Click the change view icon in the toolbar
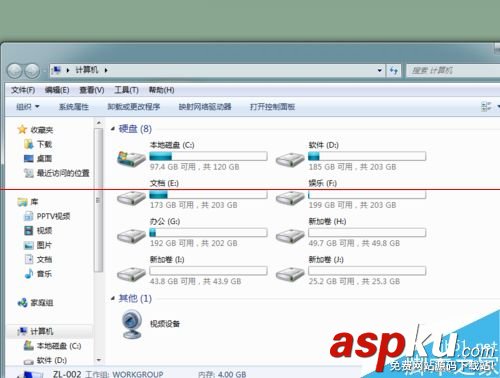 tap(486, 107)
